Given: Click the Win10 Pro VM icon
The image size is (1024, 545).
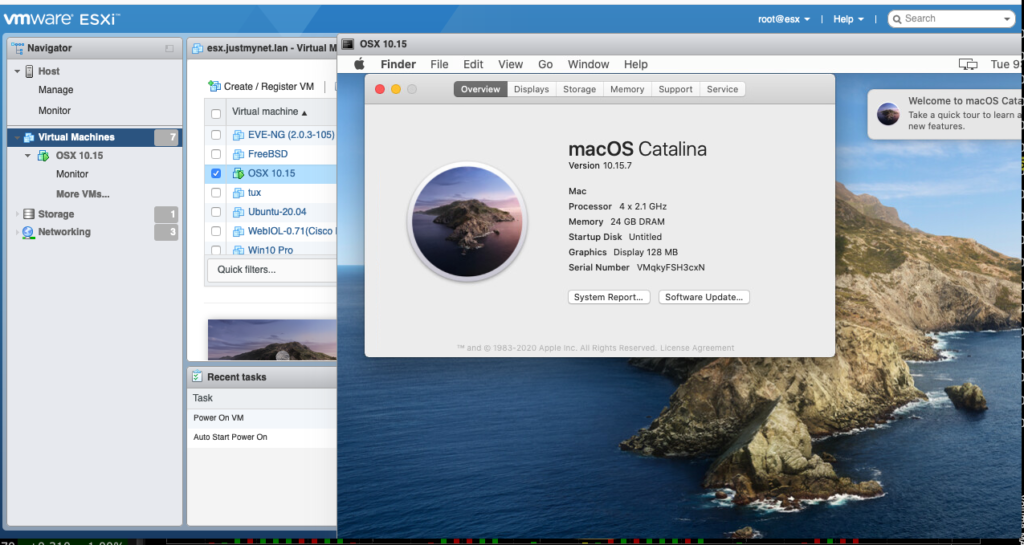Looking at the screenshot, I should 238,250.
